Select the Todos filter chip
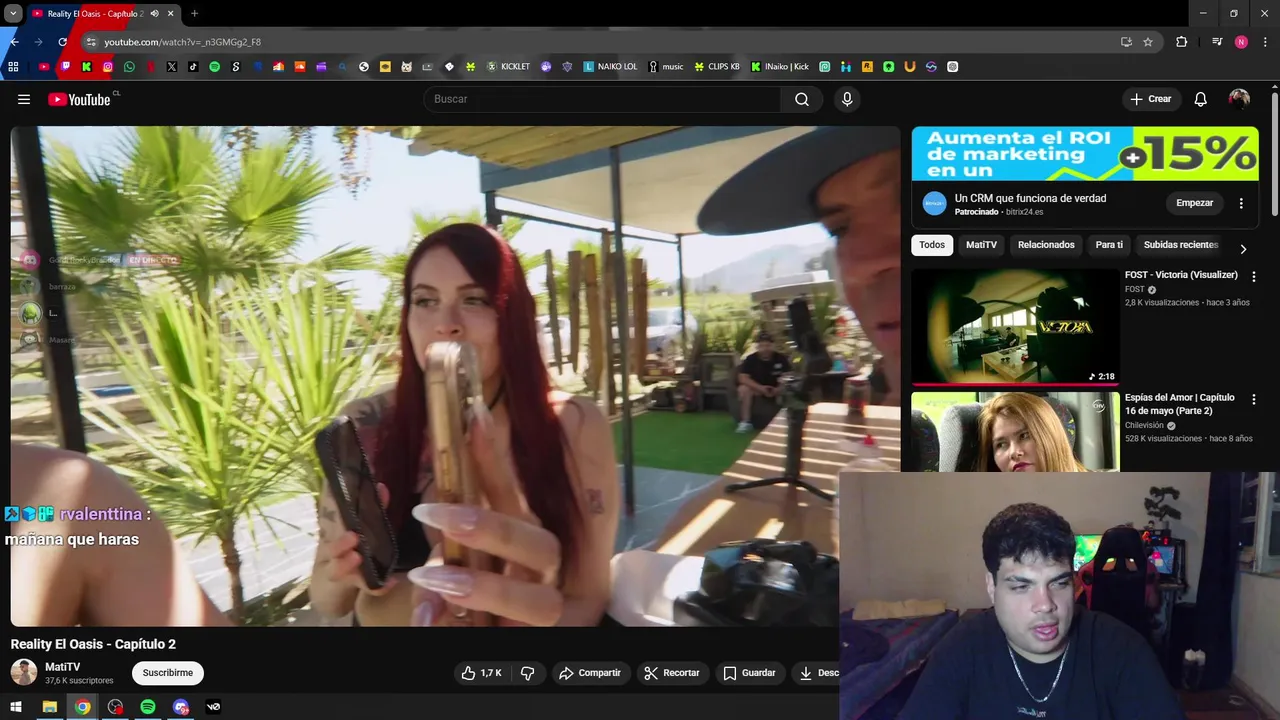Image resolution: width=1280 pixels, height=720 pixels. coord(932,245)
